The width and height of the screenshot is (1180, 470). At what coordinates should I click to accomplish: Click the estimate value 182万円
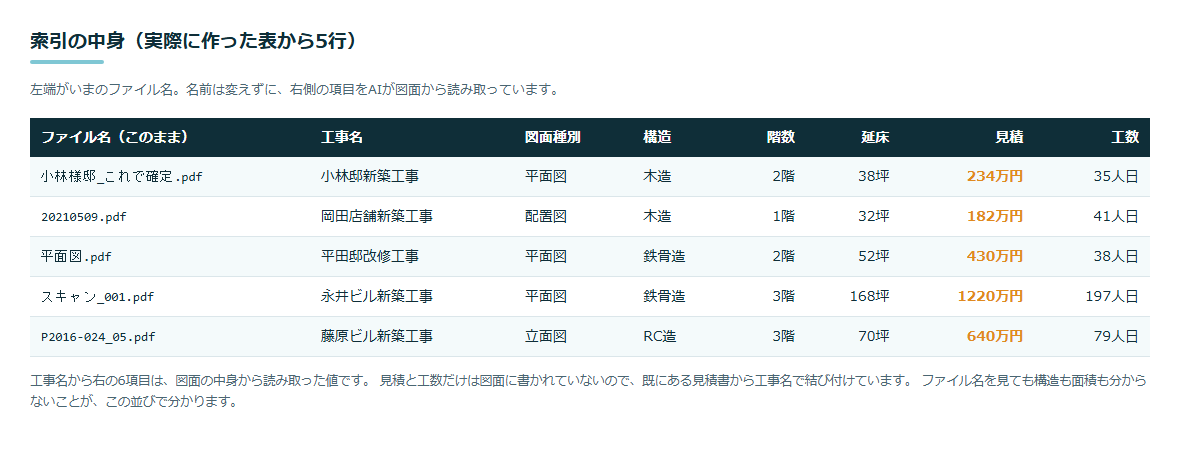[x=995, y=217]
